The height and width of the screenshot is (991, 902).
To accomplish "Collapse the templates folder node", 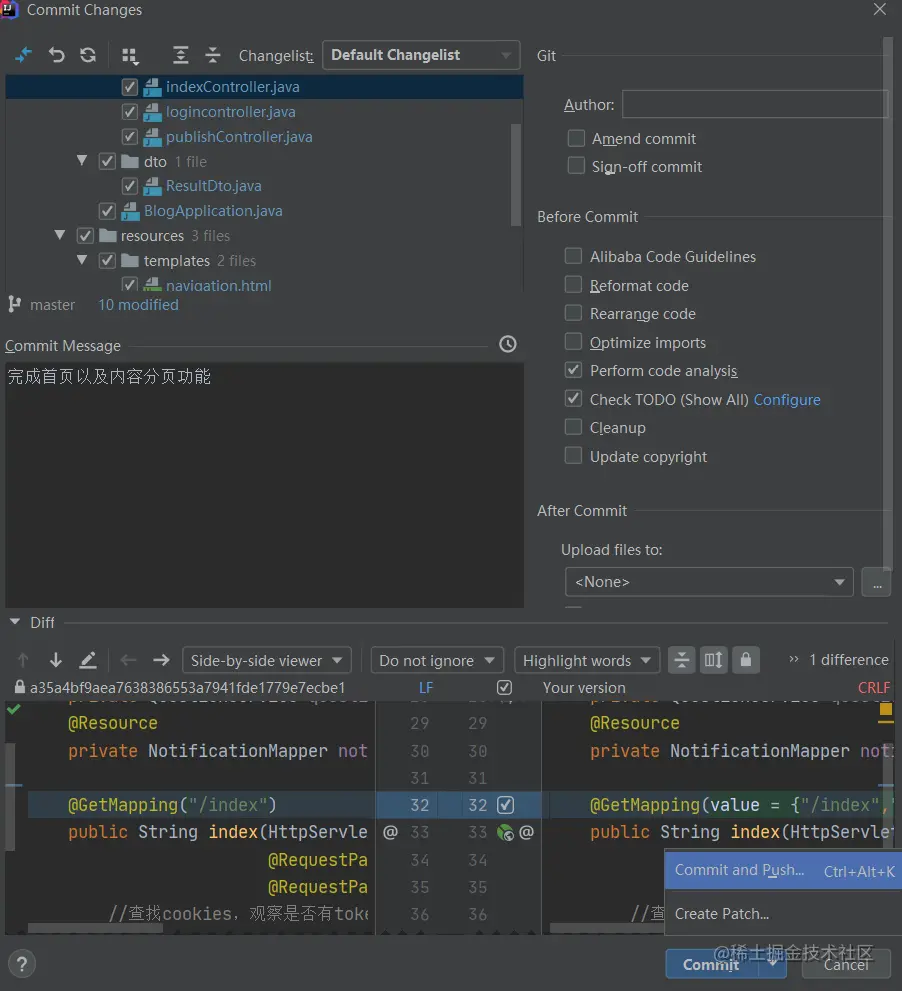I will (x=82, y=260).
